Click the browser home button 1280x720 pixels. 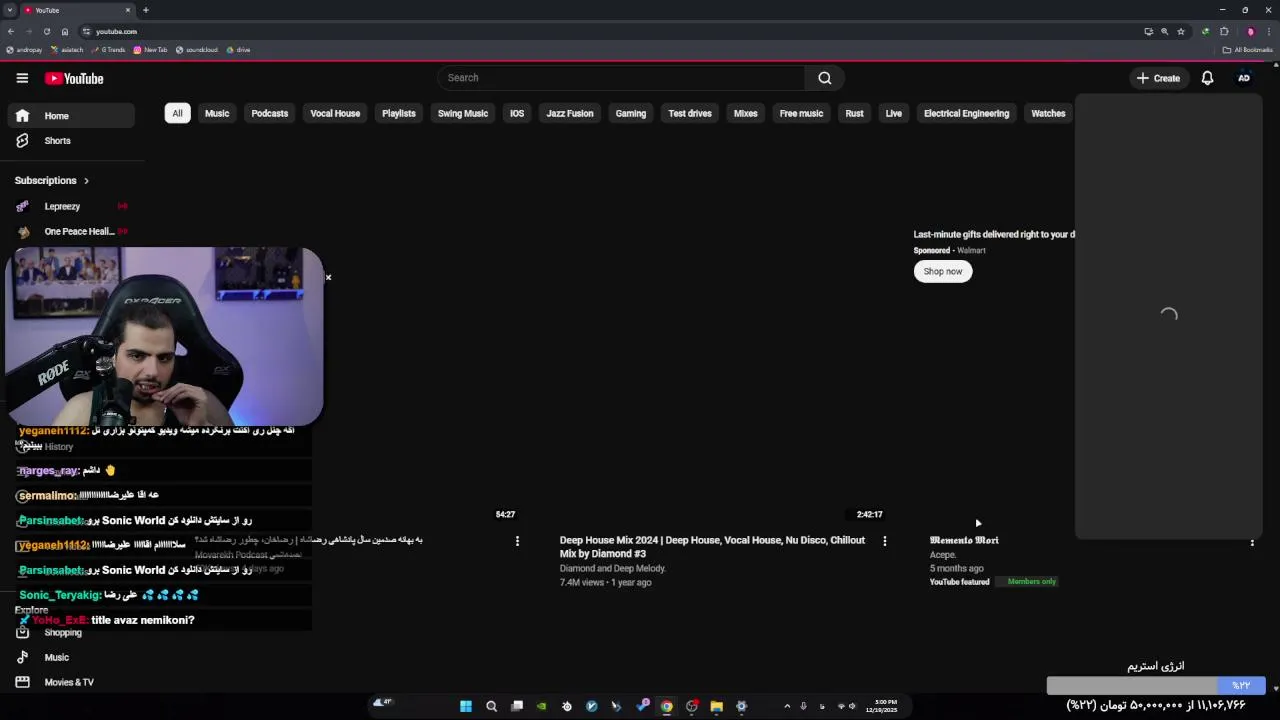coord(65,32)
